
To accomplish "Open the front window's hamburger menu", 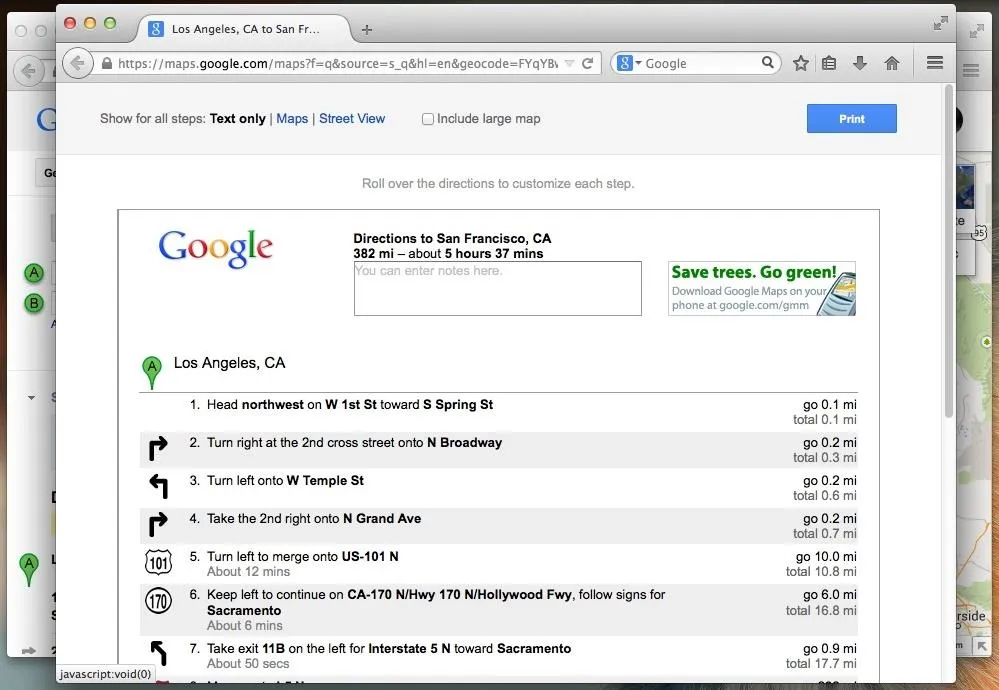I will coord(935,62).
